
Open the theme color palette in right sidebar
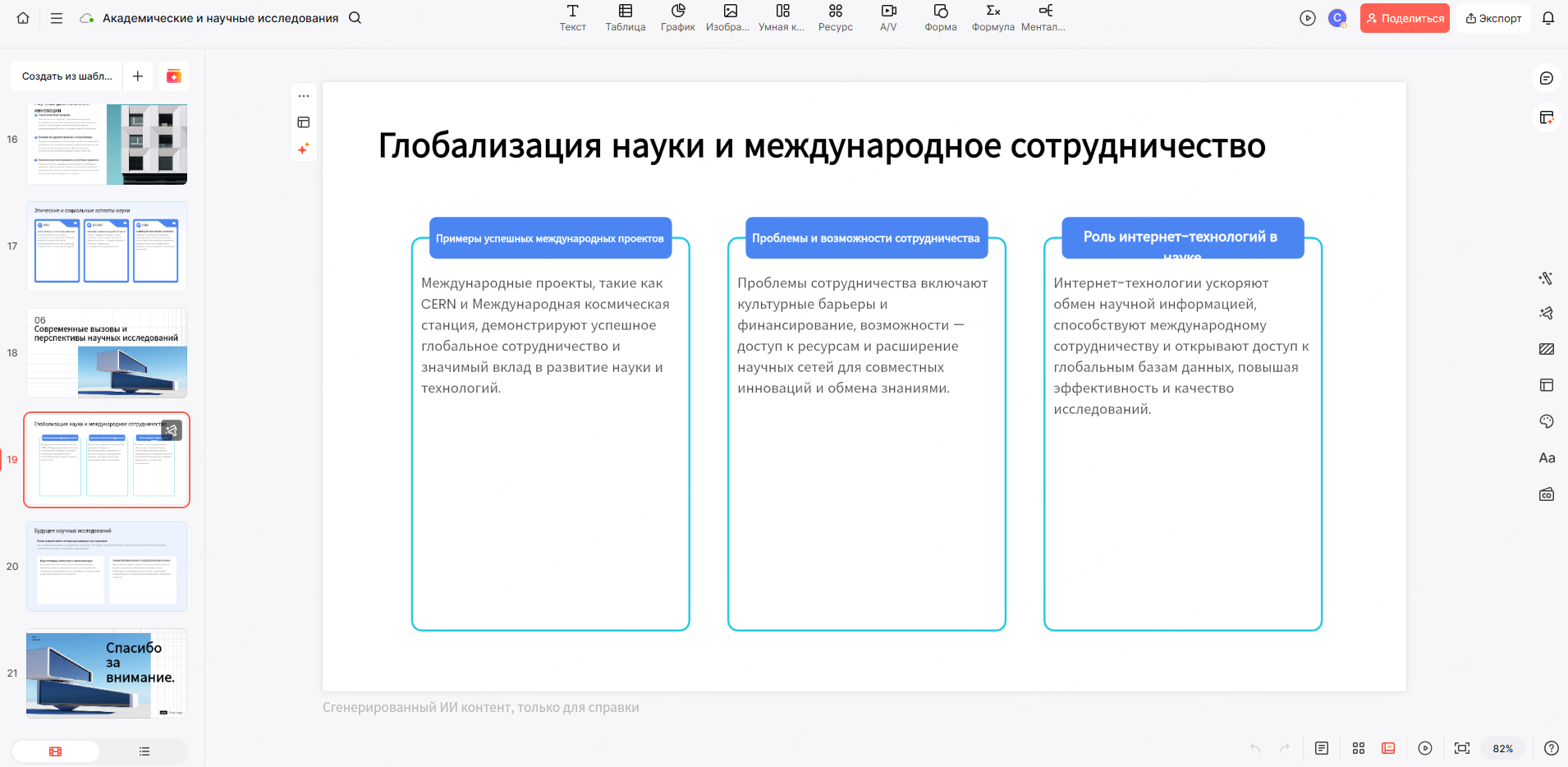(1547, 421)
